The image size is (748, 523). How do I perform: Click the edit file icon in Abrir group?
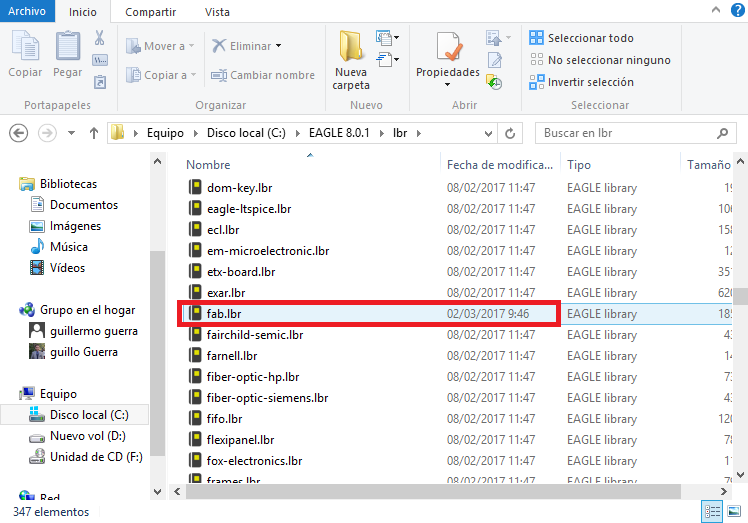click(495, 60)
